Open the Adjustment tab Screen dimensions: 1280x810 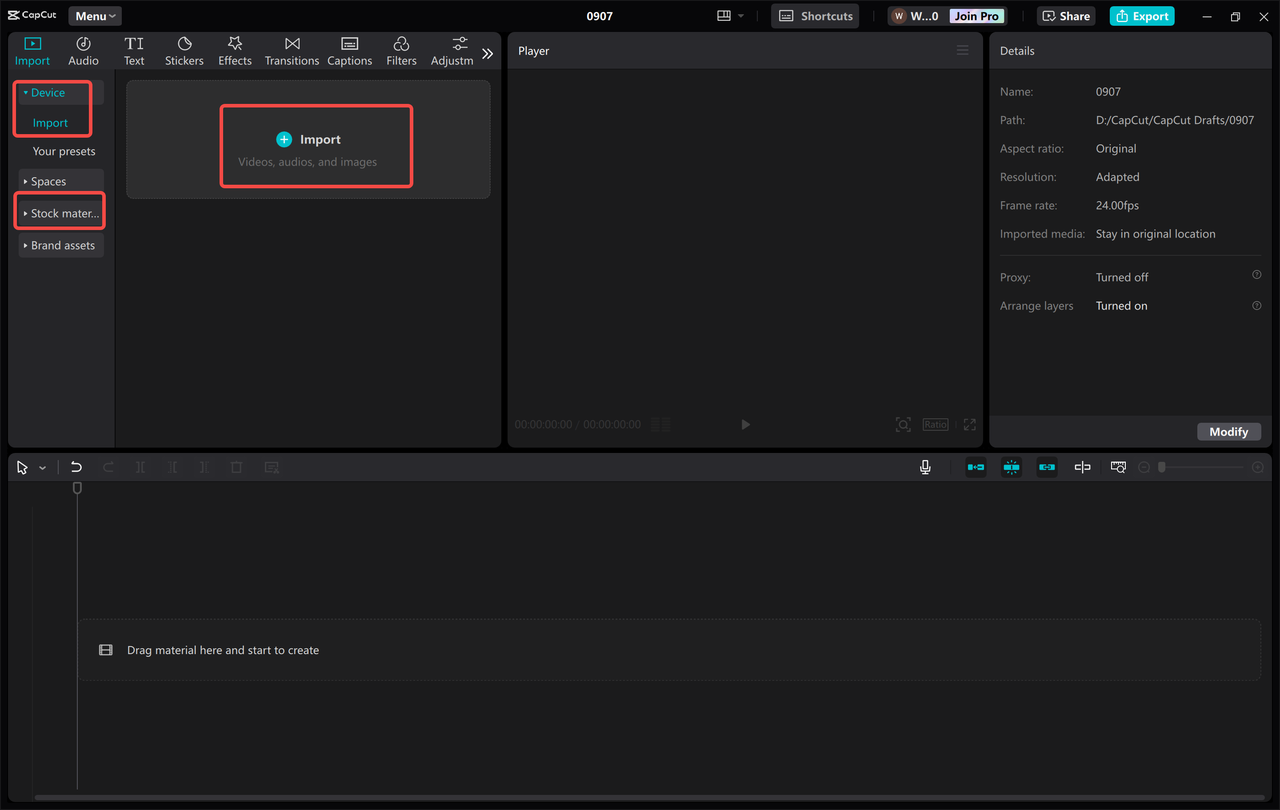(453, 51)
